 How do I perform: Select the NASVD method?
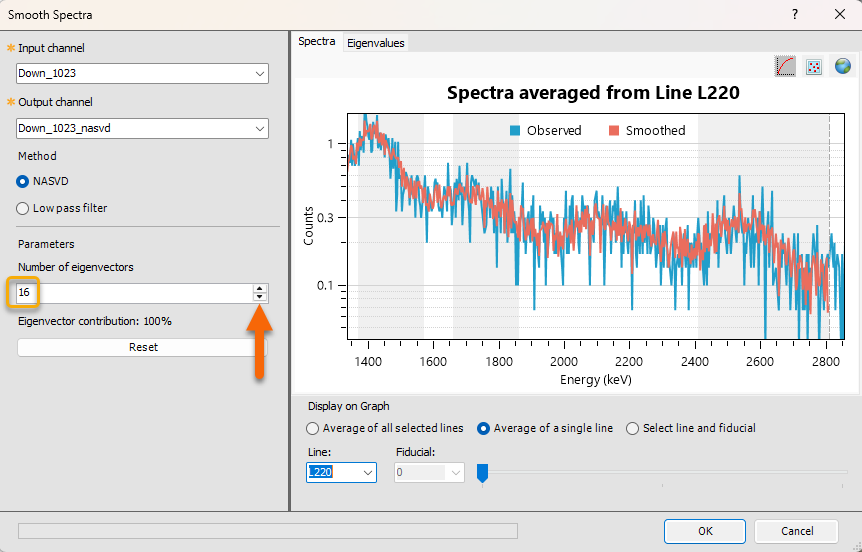(23, 181)
